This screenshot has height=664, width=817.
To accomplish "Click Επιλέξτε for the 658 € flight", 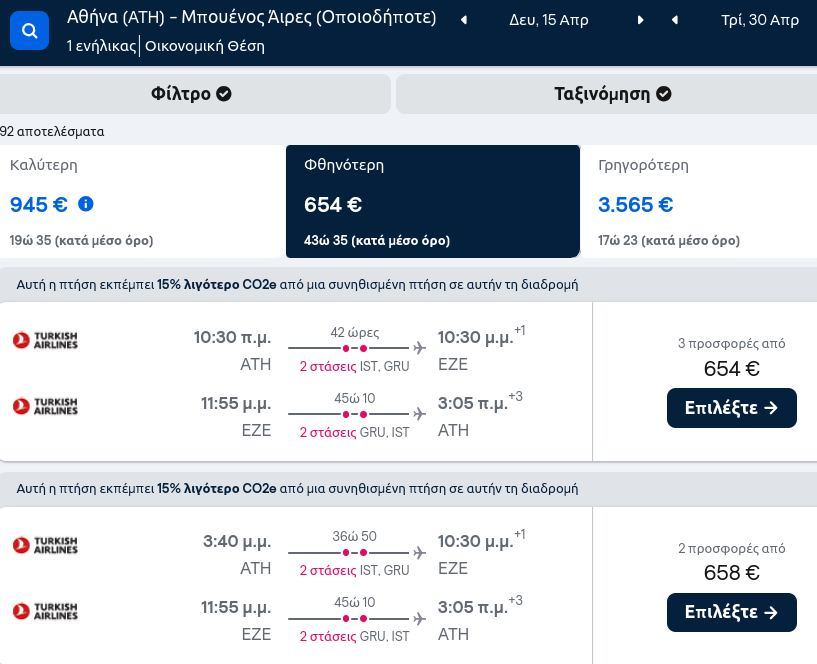I will (731, 612).
